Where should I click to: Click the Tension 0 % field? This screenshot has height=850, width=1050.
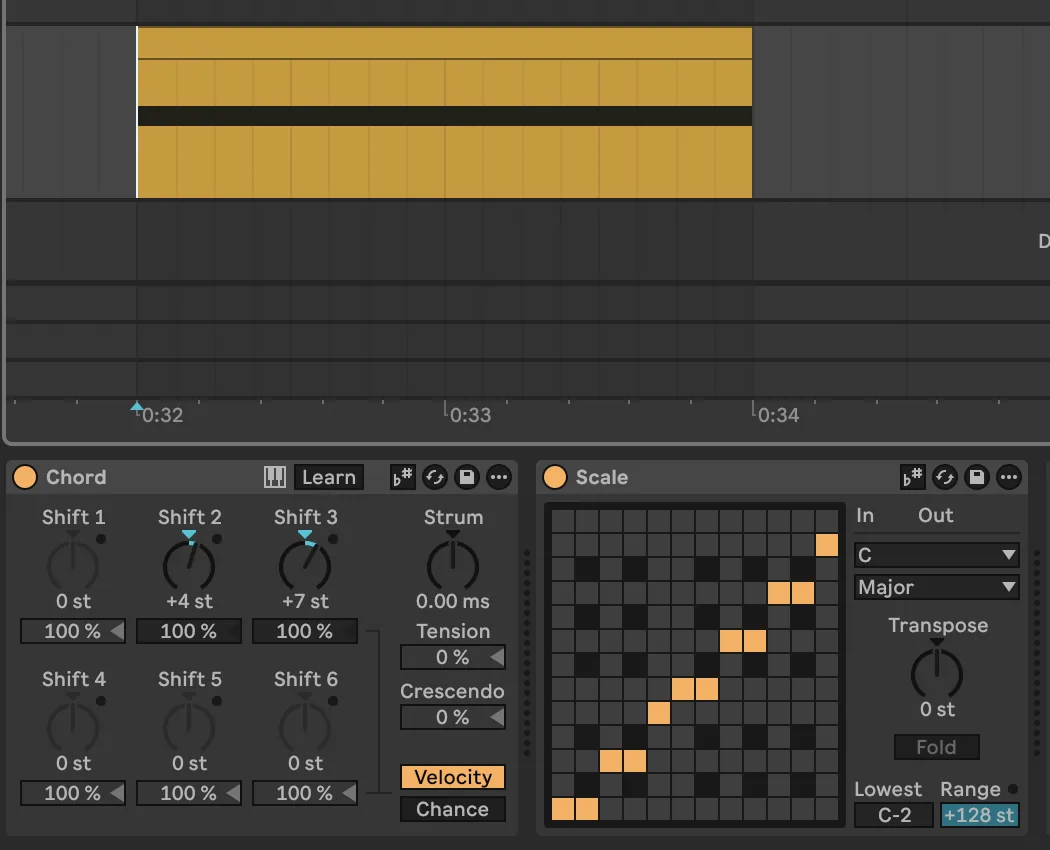click(453, 657)
